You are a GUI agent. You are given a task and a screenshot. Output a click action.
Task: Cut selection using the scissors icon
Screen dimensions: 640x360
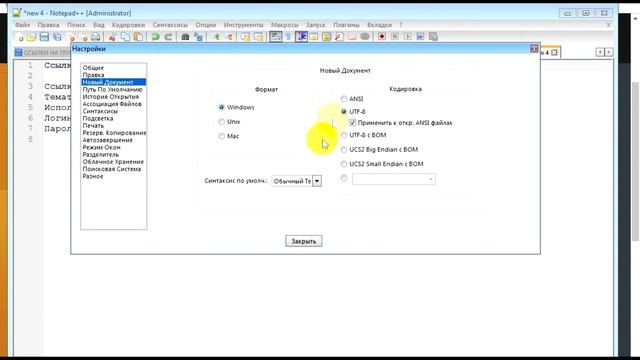[112, 37]
